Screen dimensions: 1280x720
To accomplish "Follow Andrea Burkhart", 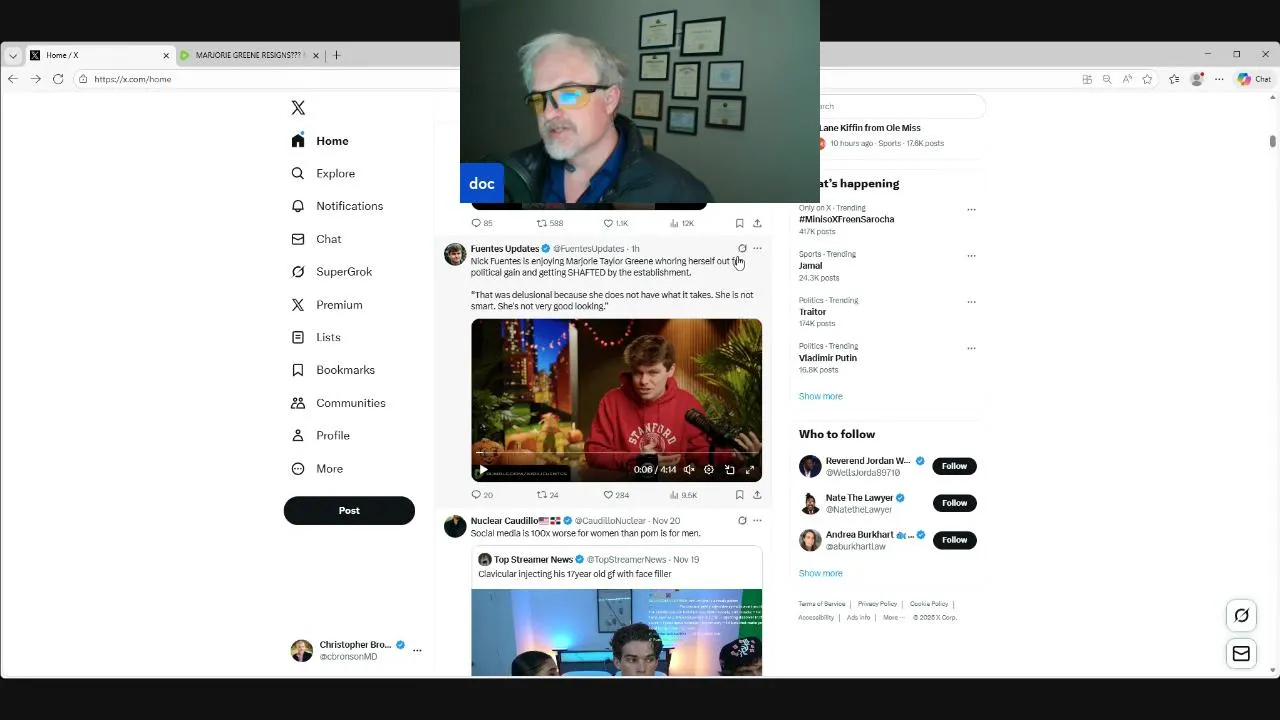I will [954, 540].
